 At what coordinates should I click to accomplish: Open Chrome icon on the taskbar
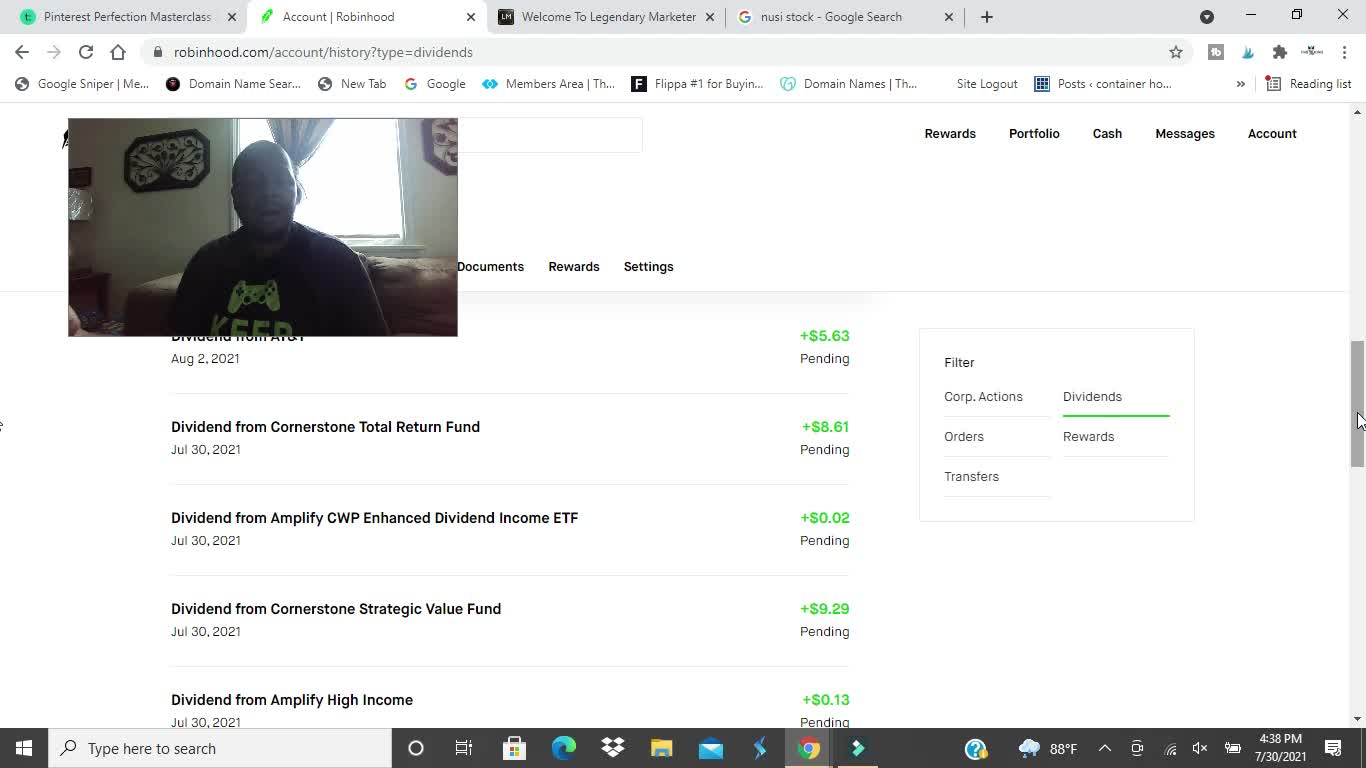point(809,748)
